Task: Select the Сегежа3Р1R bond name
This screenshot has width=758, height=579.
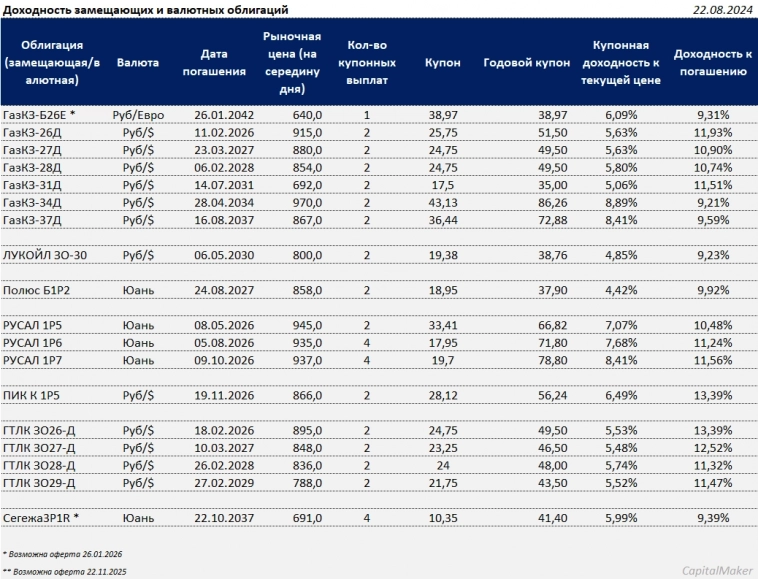Action: (x=44, y=517)
